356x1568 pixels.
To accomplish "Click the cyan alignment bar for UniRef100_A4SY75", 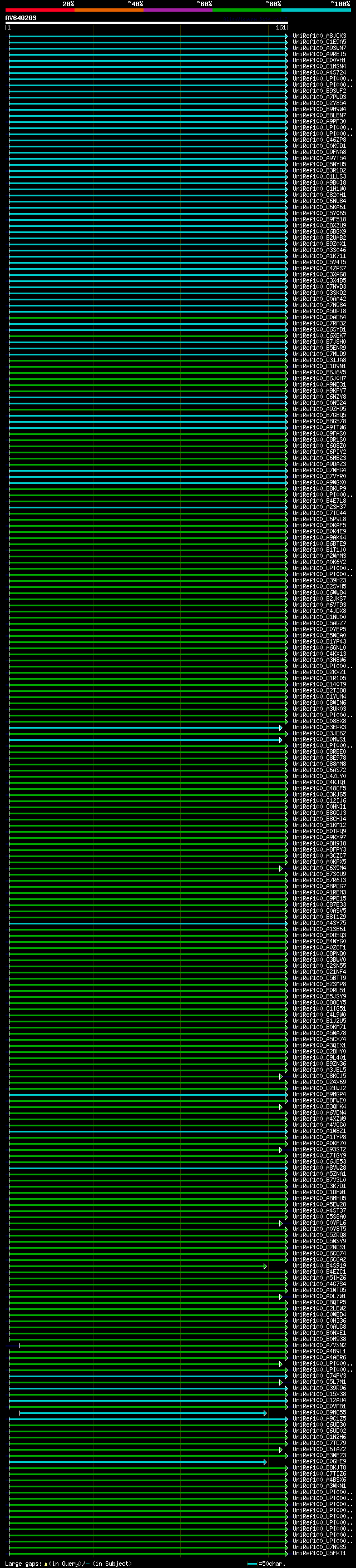I will (148, 923).
